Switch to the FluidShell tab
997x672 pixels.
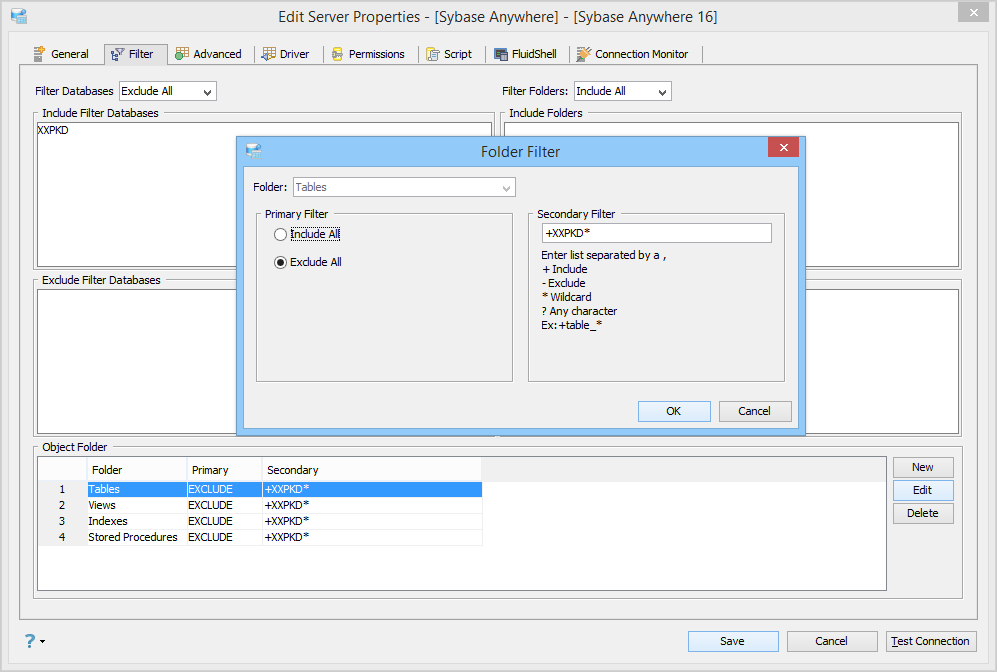click(525, 54)
